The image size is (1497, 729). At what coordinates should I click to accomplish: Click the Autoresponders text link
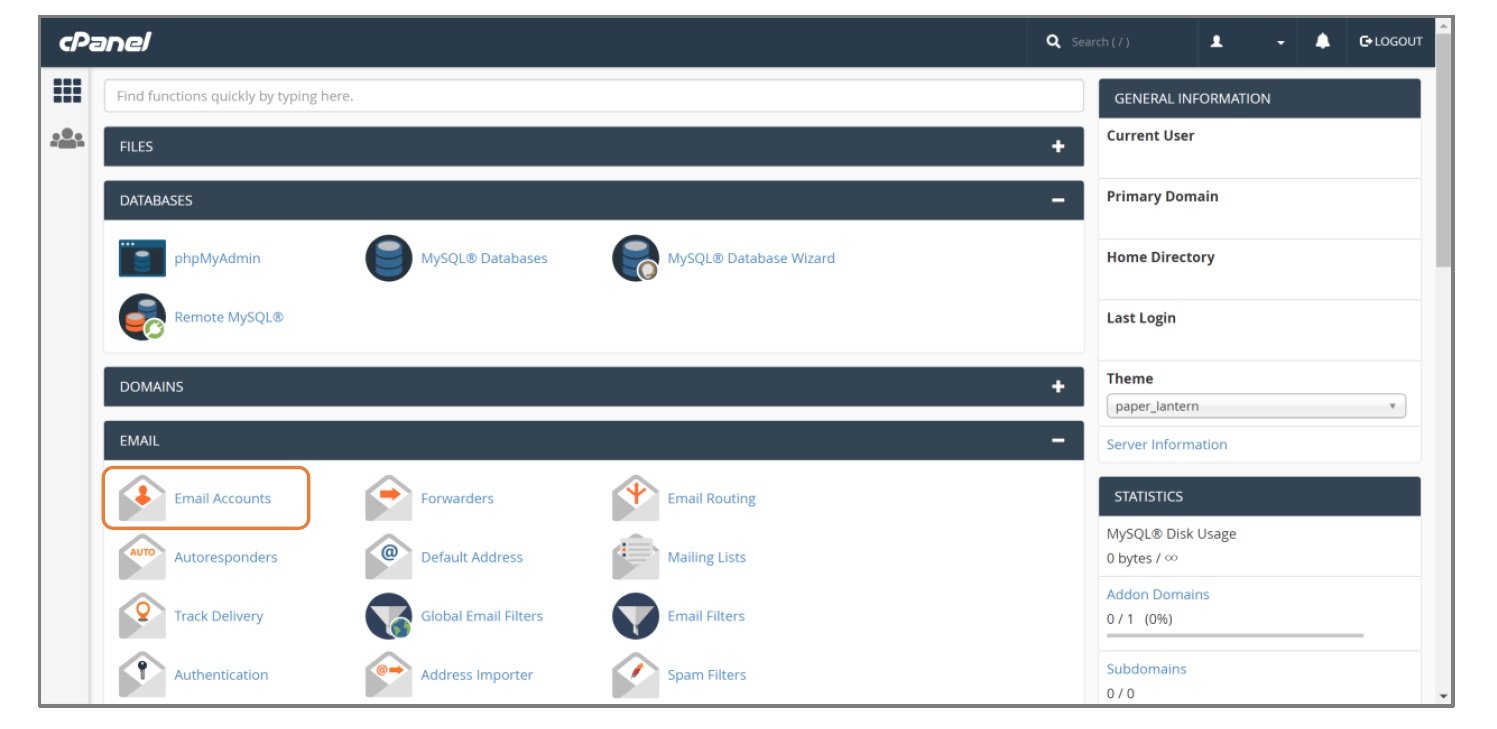pos(225,557)
